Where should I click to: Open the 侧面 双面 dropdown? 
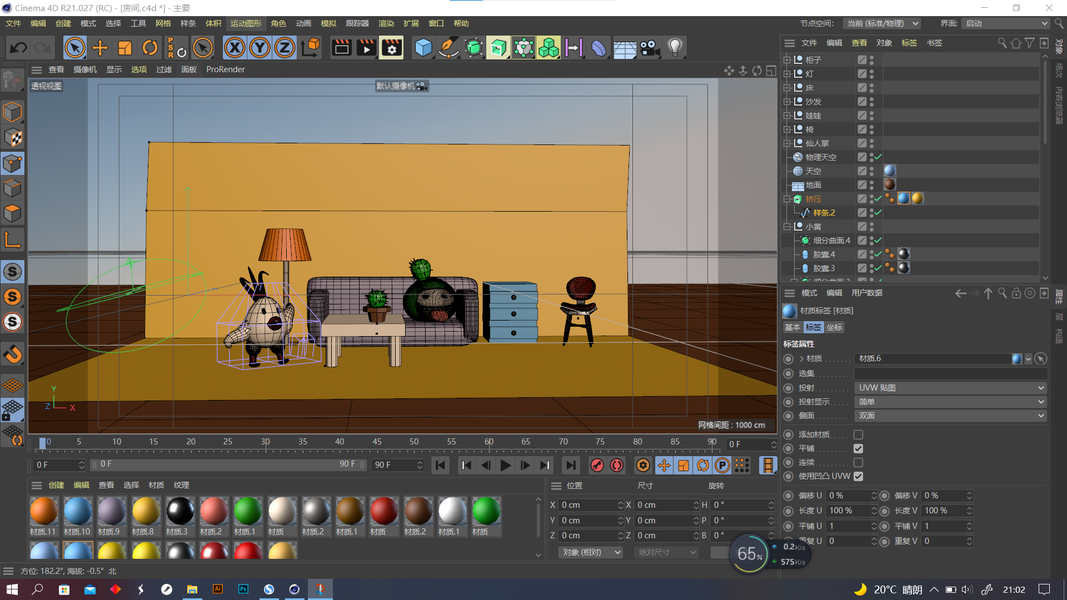[950, 416]
